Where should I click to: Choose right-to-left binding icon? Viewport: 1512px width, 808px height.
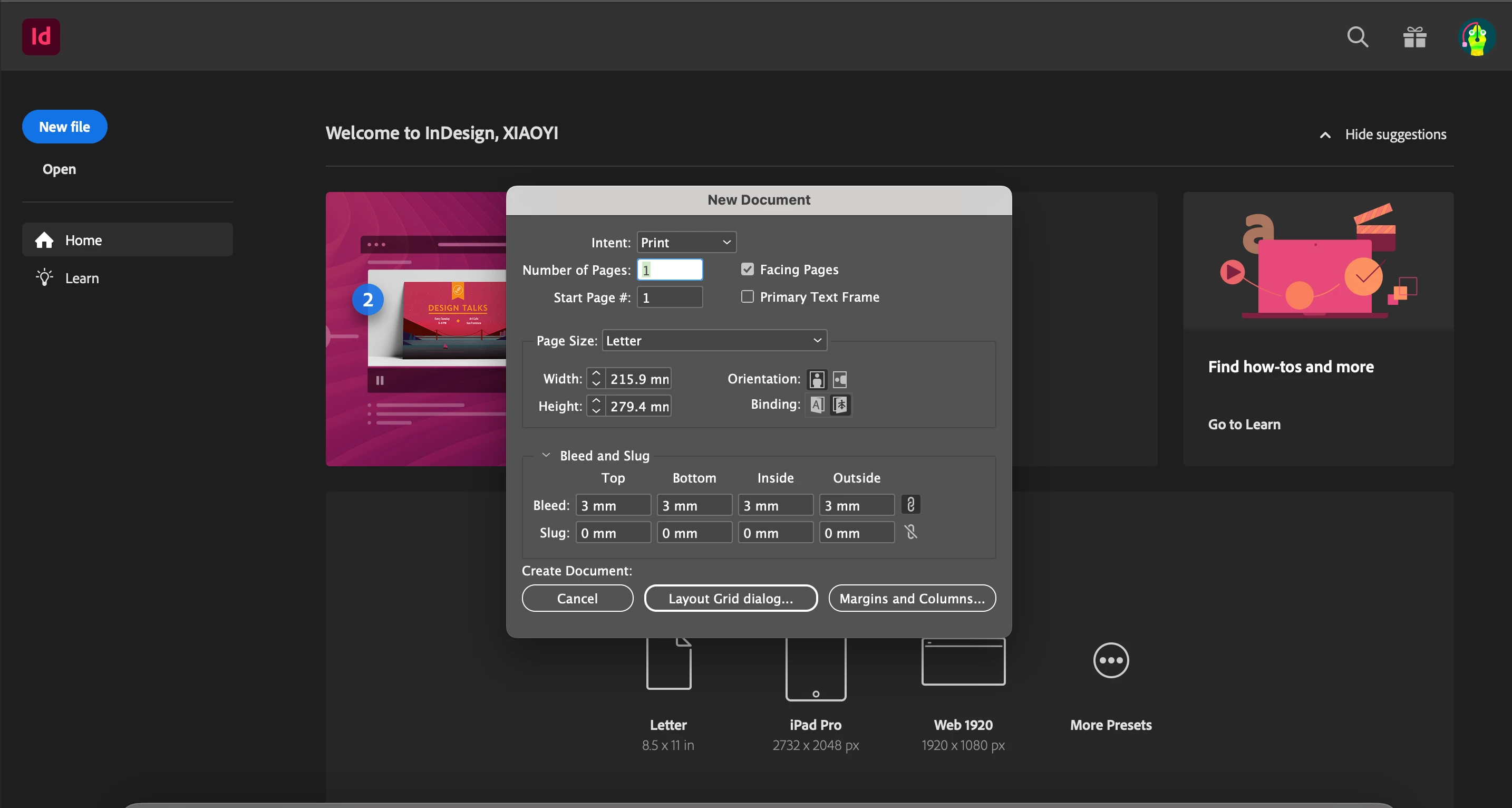(x=840, y=405)
